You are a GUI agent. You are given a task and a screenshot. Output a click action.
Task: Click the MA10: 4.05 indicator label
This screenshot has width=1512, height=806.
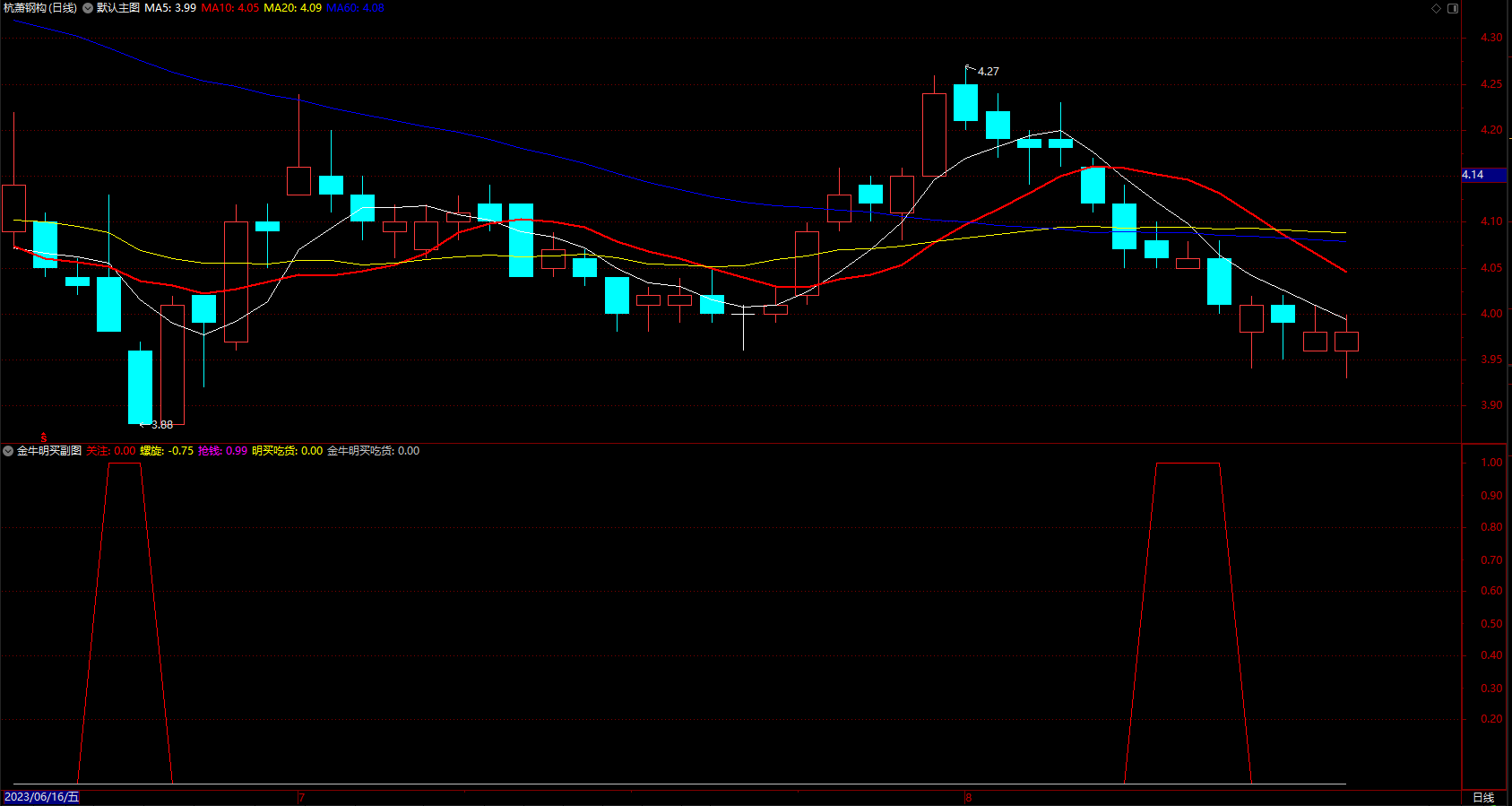[x=230, y=8]
